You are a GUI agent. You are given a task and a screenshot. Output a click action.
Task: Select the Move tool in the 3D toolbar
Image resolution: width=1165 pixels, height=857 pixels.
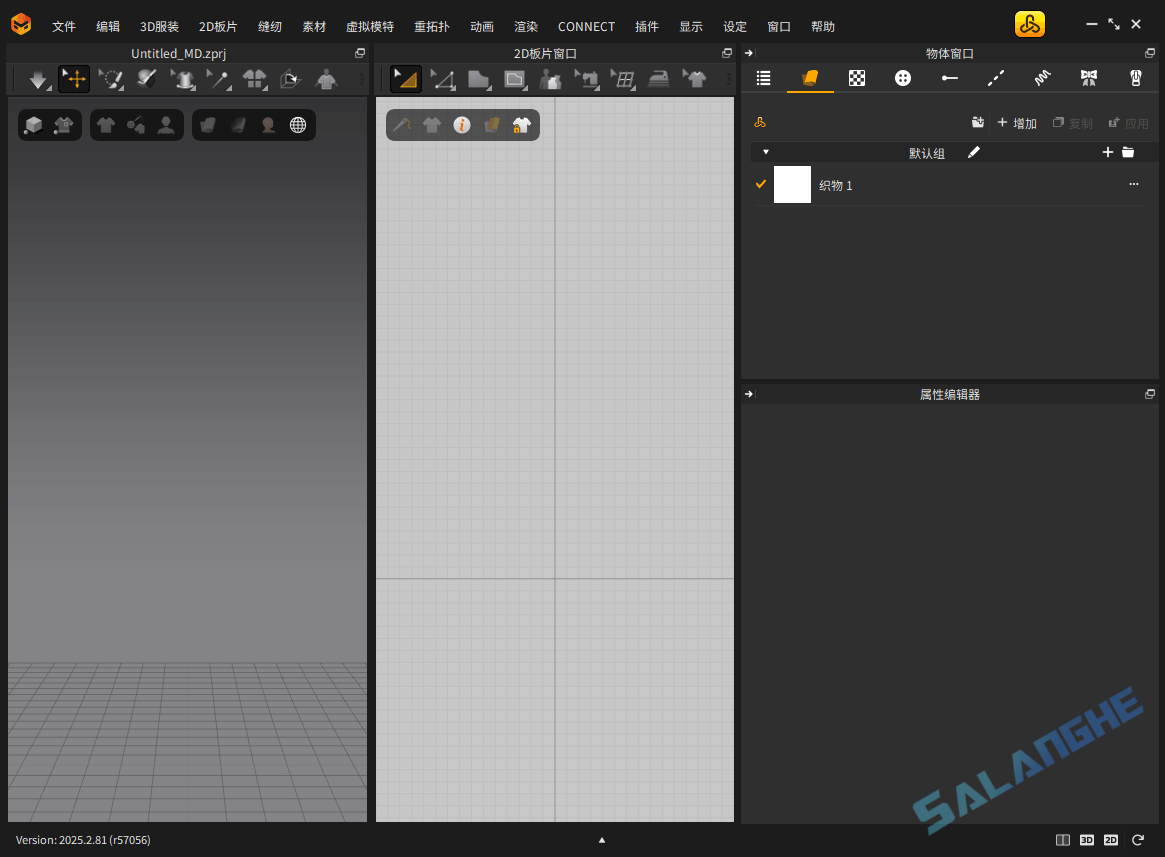pyautogui.click(x=74, y=79)
